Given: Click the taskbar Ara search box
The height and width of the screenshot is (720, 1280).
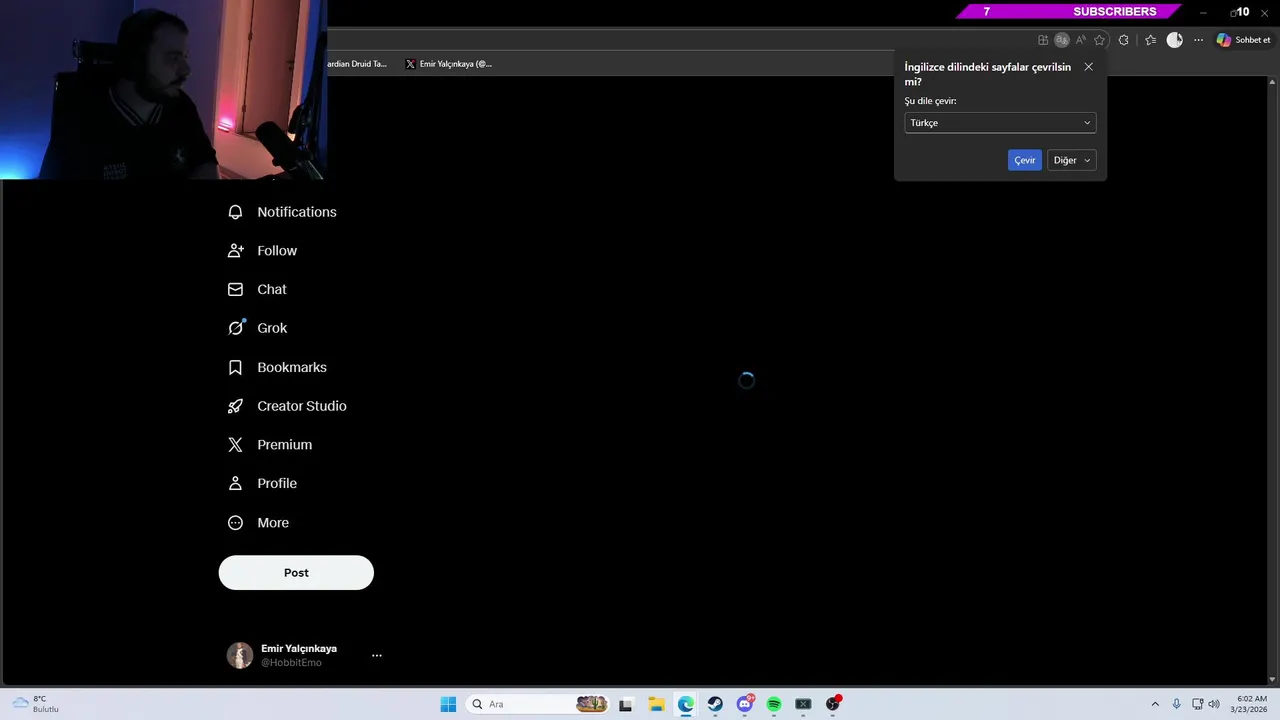Looking at the screenshot, I should (x=538, y=704).
